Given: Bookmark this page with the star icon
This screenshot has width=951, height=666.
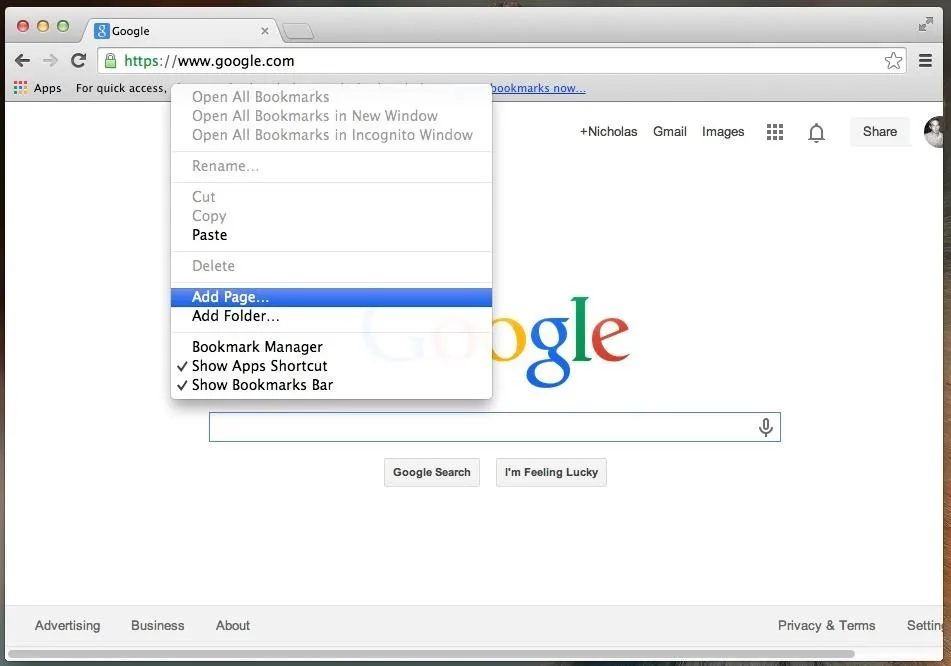Looking at the screenshot, I should (893, 61).
